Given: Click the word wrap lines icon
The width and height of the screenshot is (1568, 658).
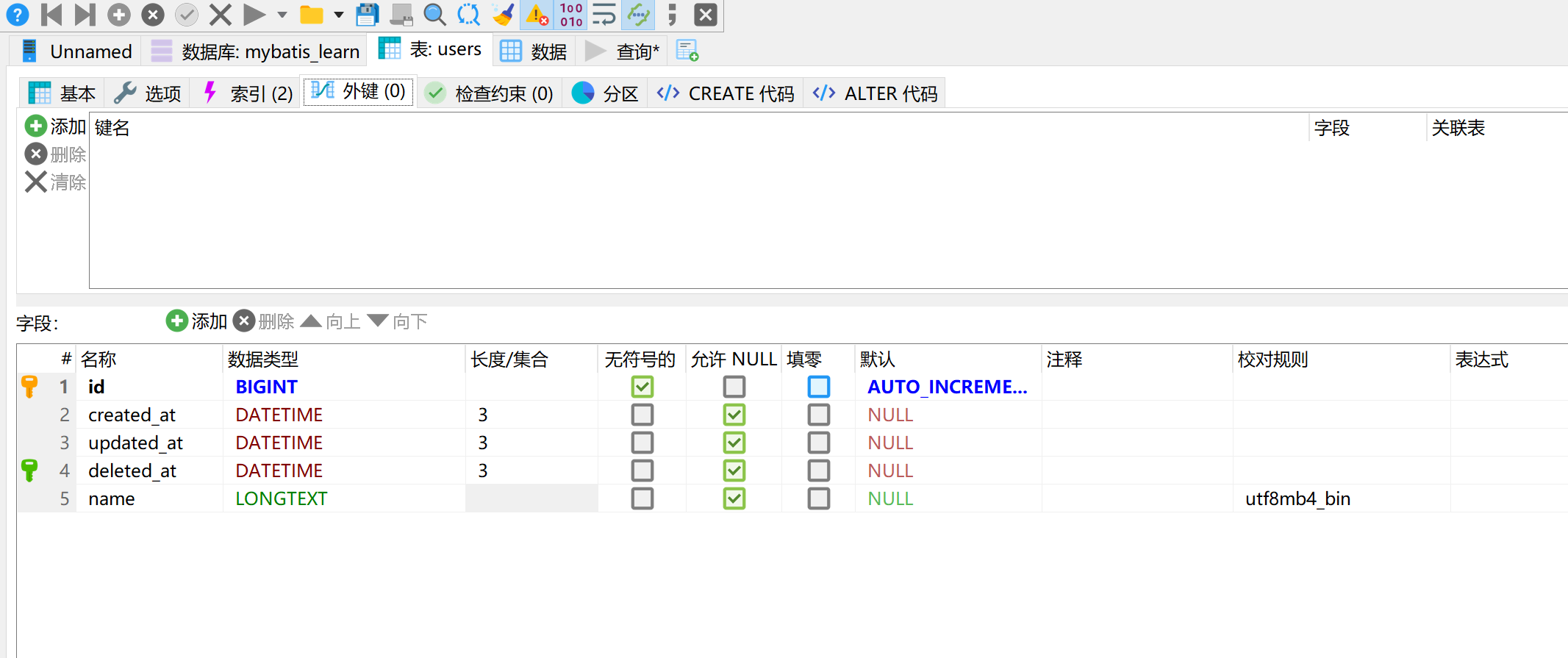Looking at the screenshot, I should [x=604, y=15].
